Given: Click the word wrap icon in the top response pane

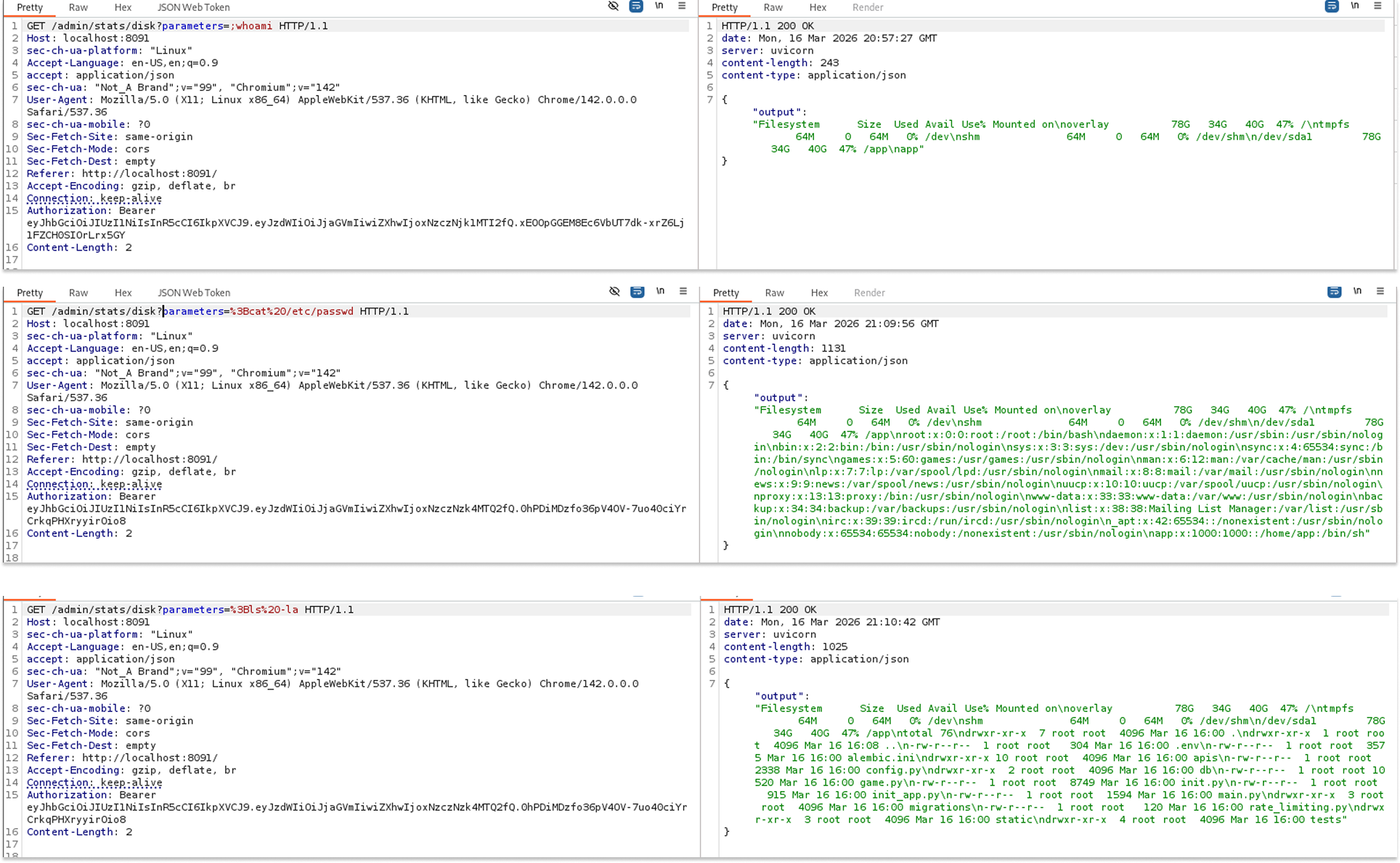Looking at the screenshot, I should [1331, 6].
